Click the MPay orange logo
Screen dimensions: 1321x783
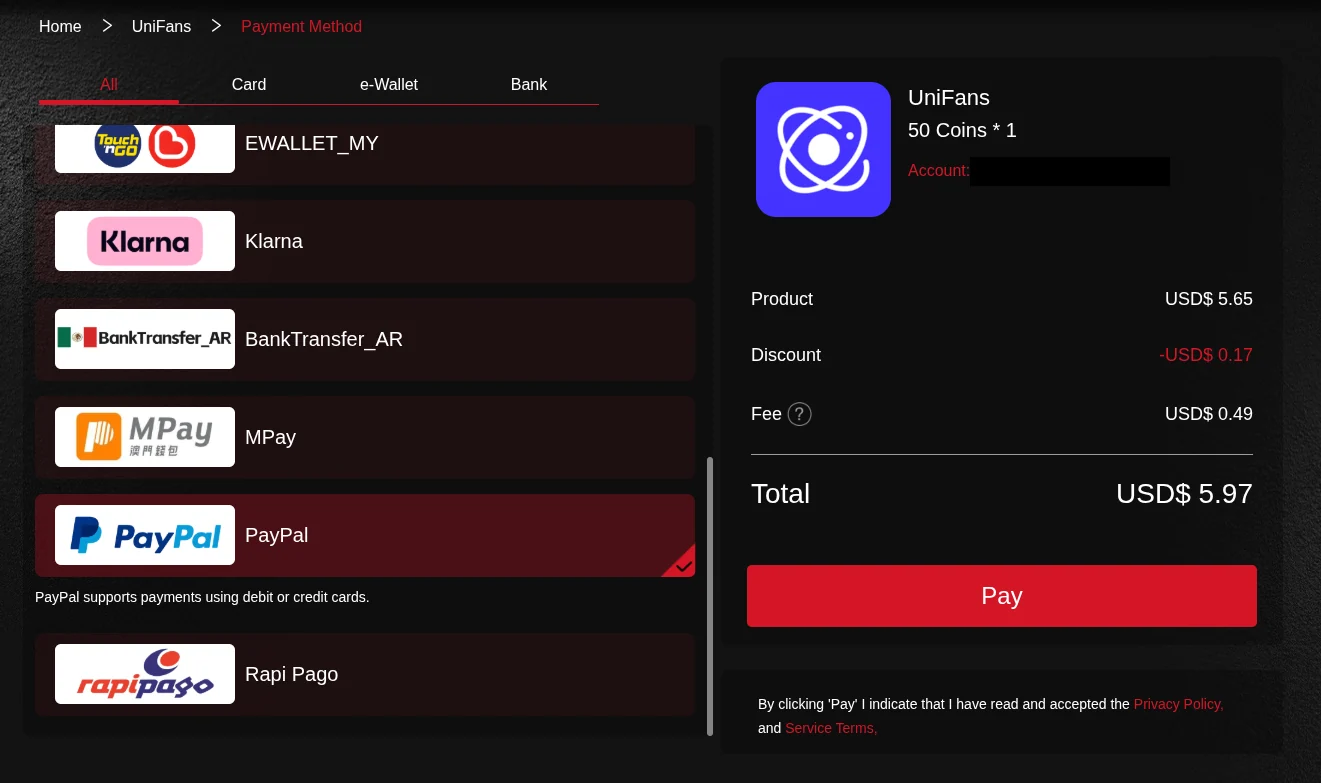point(145,437)
